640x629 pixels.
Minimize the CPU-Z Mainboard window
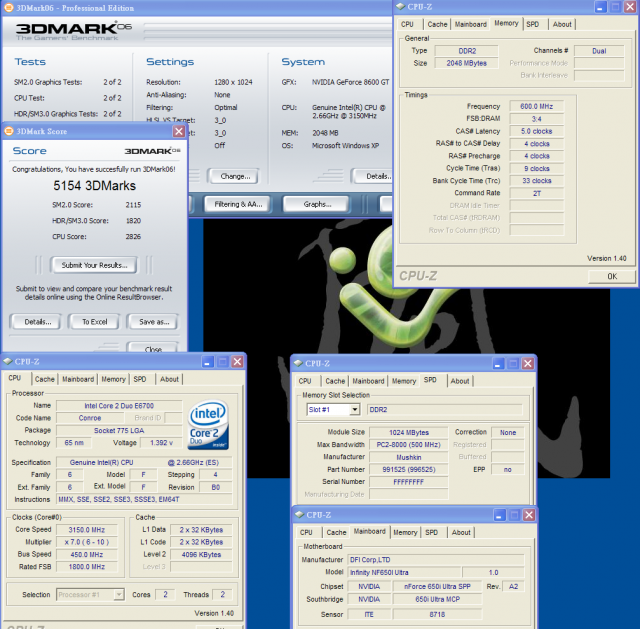point(499,515)
